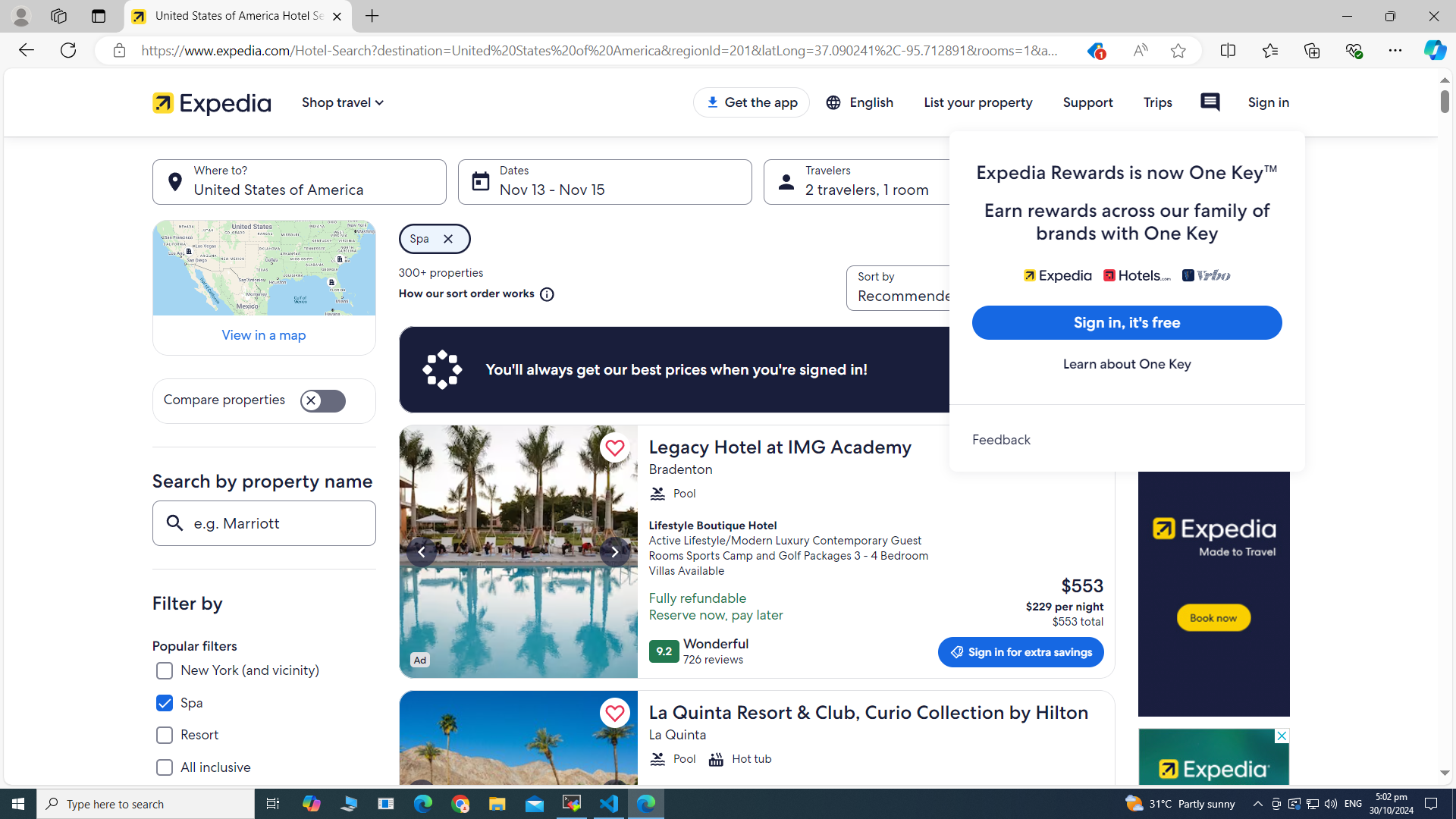1456x819 pixels.
Task: Open tab actions menu
Action: tap(98, 16)
